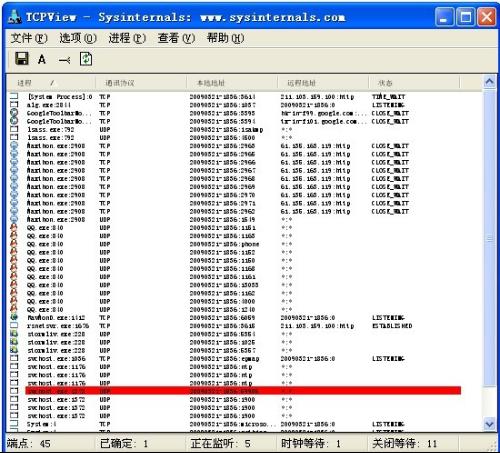The width and height of the screenshot is (500, 453).
Task: Click icon of svchost.exe epmap row
Action: click(14, 359)
